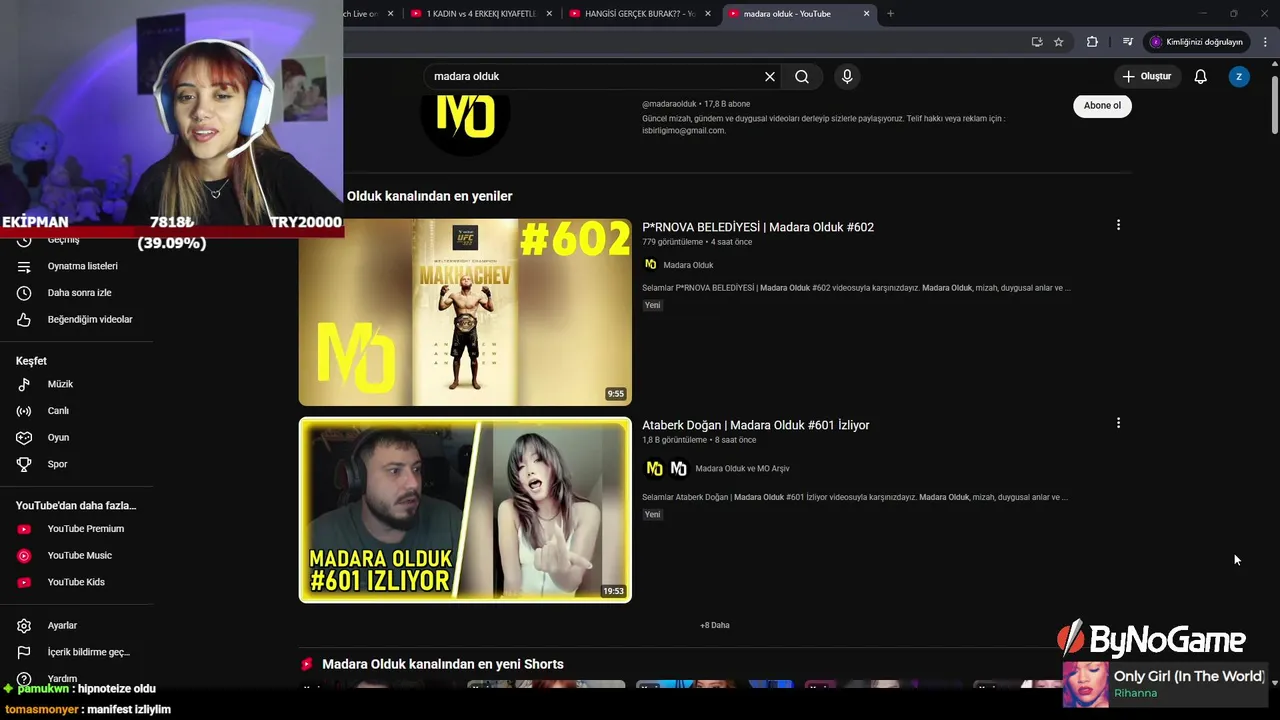Open options menu for Madara Olduk #601 İzliyor video

(1118, 423)
